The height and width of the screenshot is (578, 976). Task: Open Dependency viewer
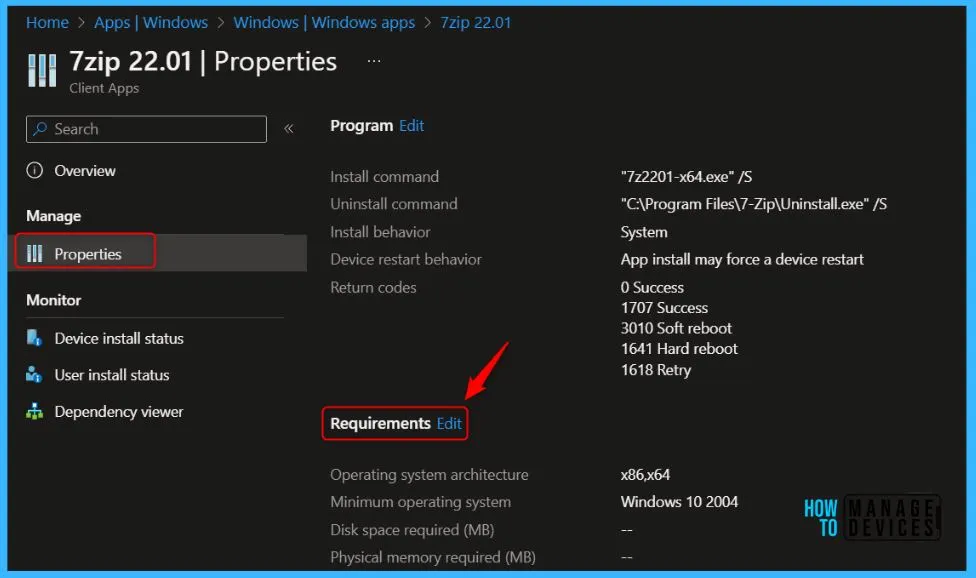coord(119,412)
